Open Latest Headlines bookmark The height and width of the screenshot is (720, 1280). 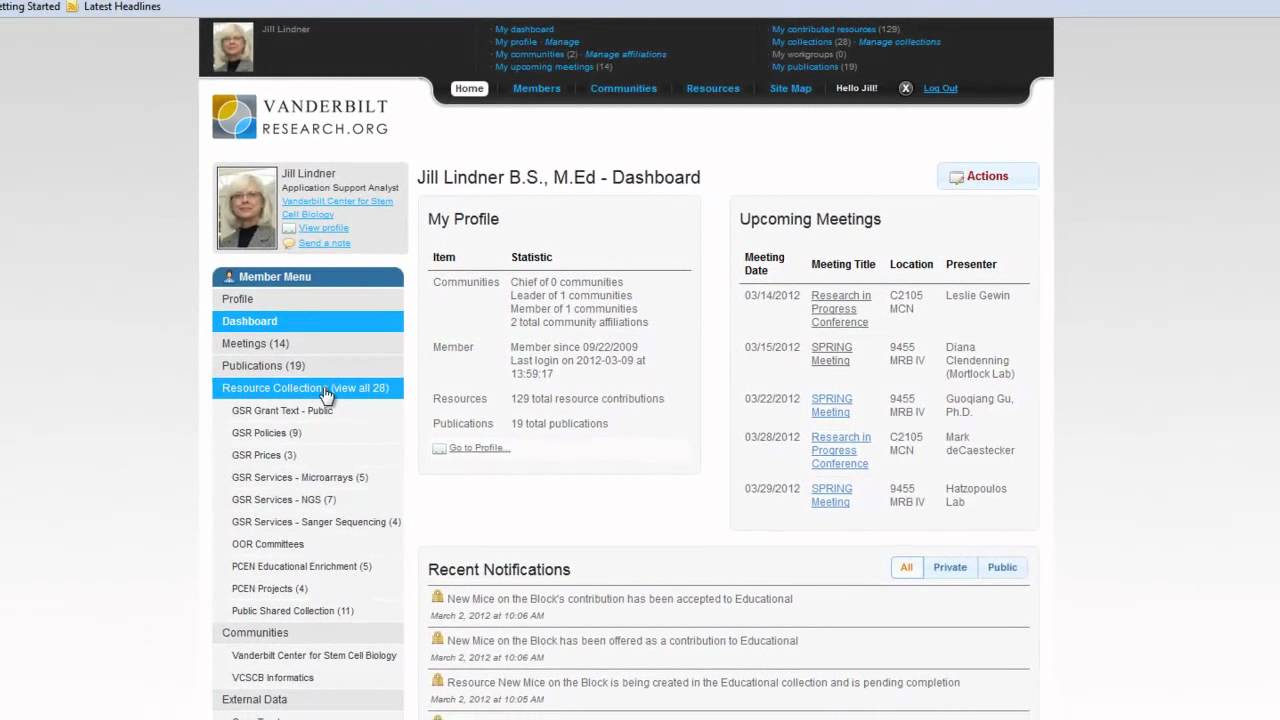coord(122,6)
